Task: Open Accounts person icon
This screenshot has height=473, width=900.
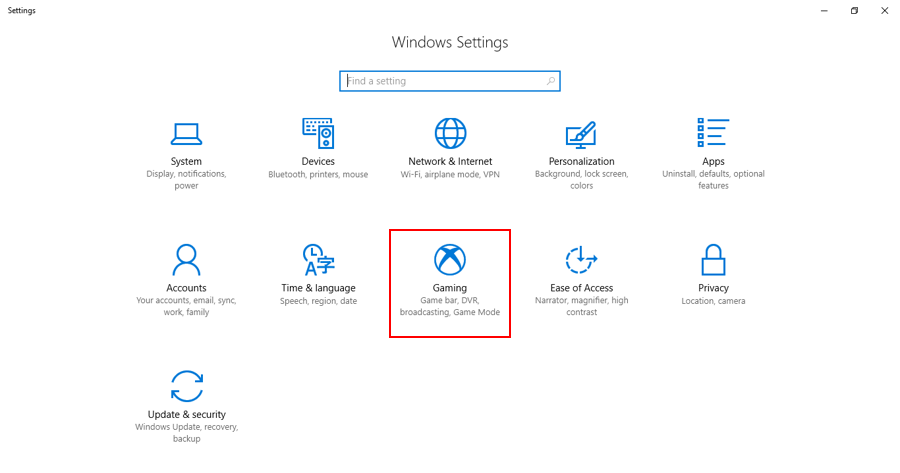Action: (186, 260)
